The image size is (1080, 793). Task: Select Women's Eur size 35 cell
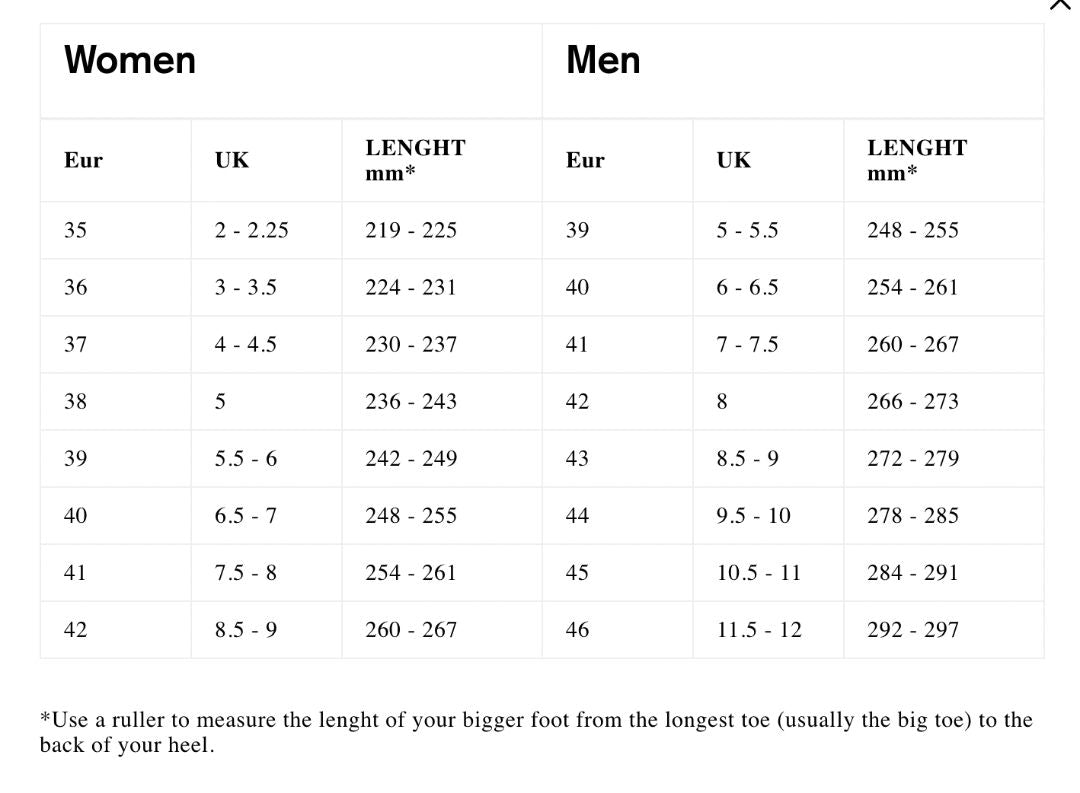75,230
